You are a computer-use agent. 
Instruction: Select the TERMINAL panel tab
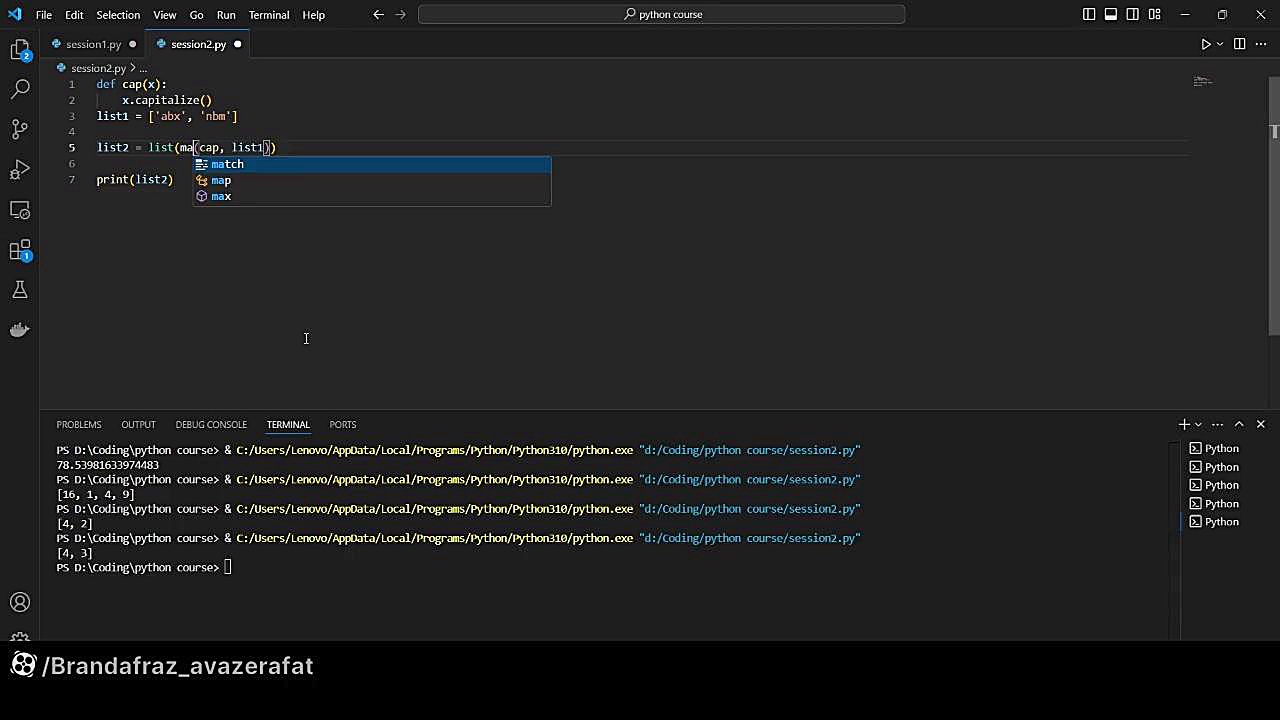[288, 424]
